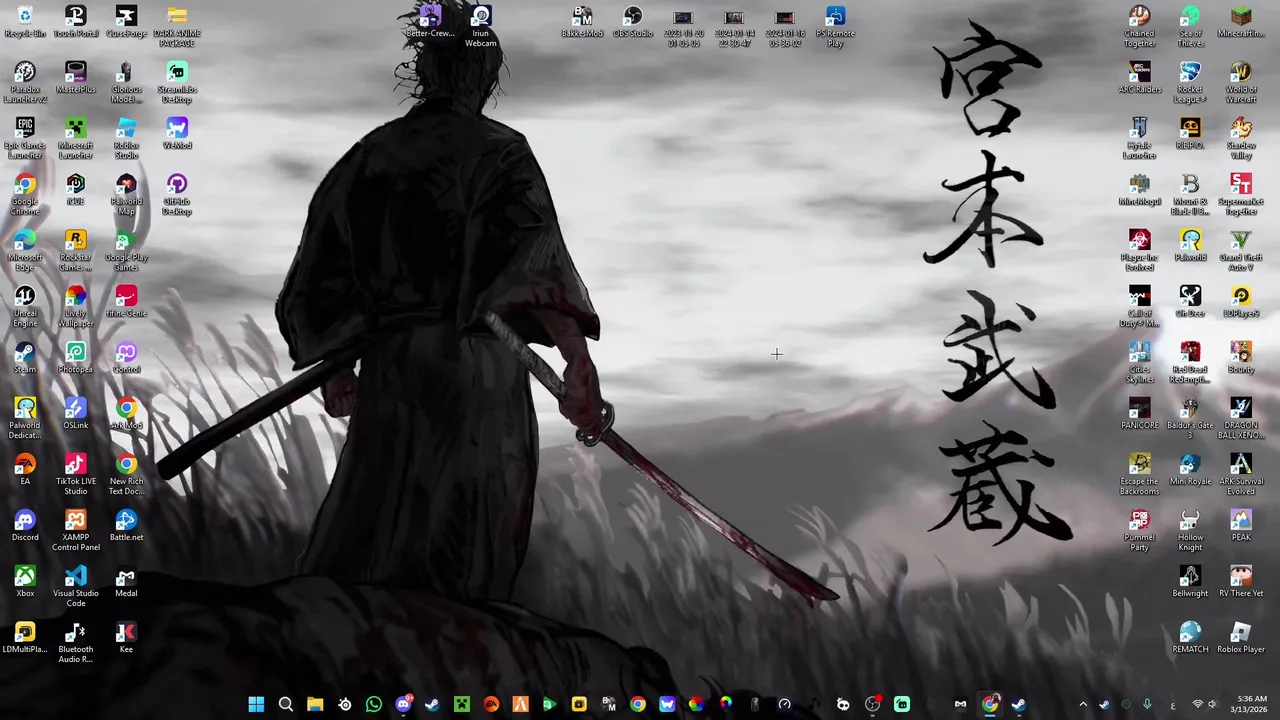Select the Chained Together game shortcut
The width and height of the screenshot is (1280, 720).
(1139, 27)
